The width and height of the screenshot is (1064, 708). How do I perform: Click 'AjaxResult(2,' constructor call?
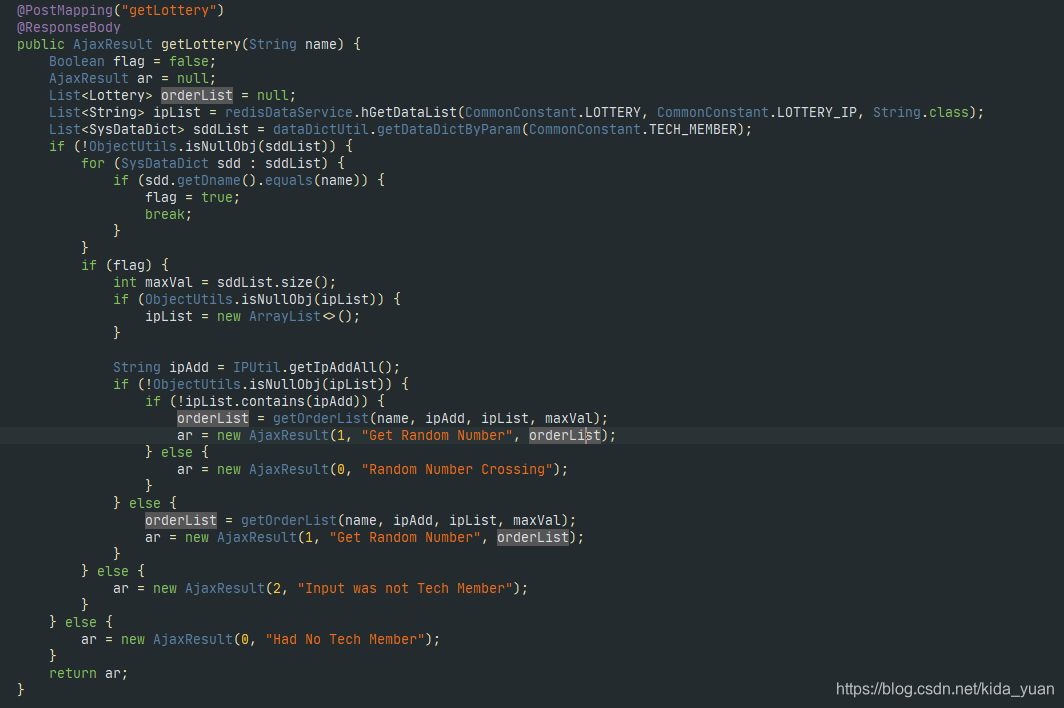pyautogui.click(x=236, y=588)
